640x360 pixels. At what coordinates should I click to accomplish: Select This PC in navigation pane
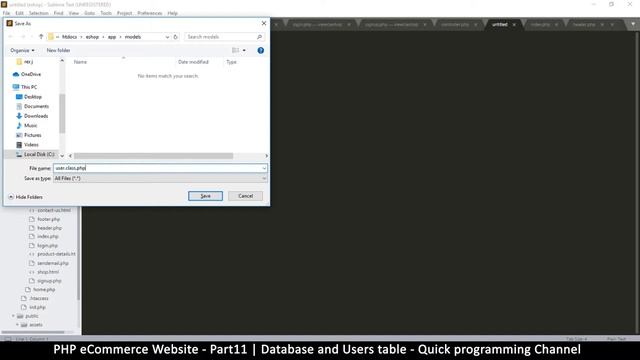pyautogui.click(x=25, y=87)
